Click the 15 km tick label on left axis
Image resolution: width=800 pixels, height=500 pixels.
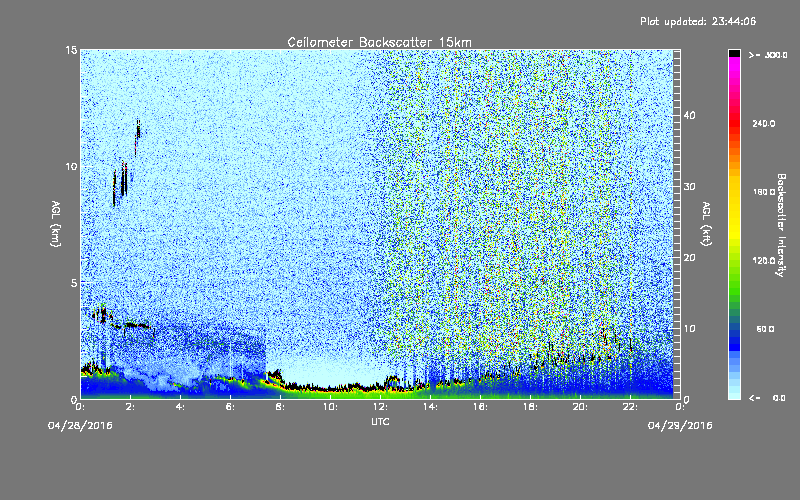pyautogui.click(x=71, y=50)
